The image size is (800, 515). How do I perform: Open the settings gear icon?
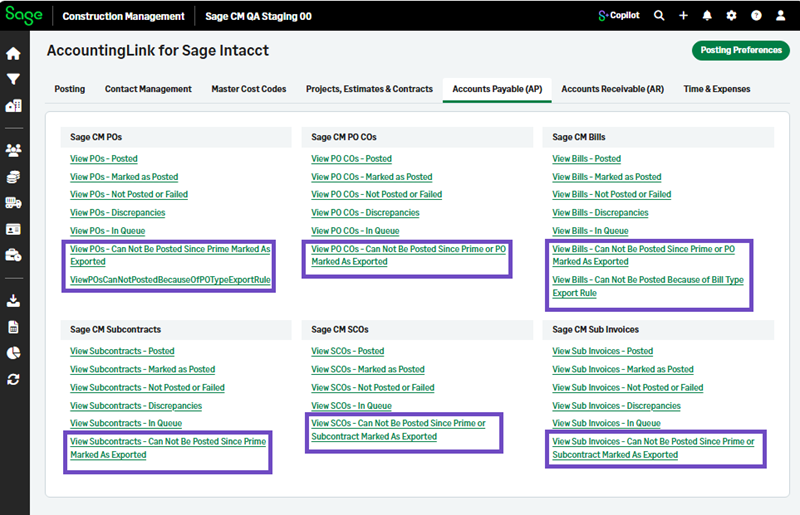tap(731, 16)
